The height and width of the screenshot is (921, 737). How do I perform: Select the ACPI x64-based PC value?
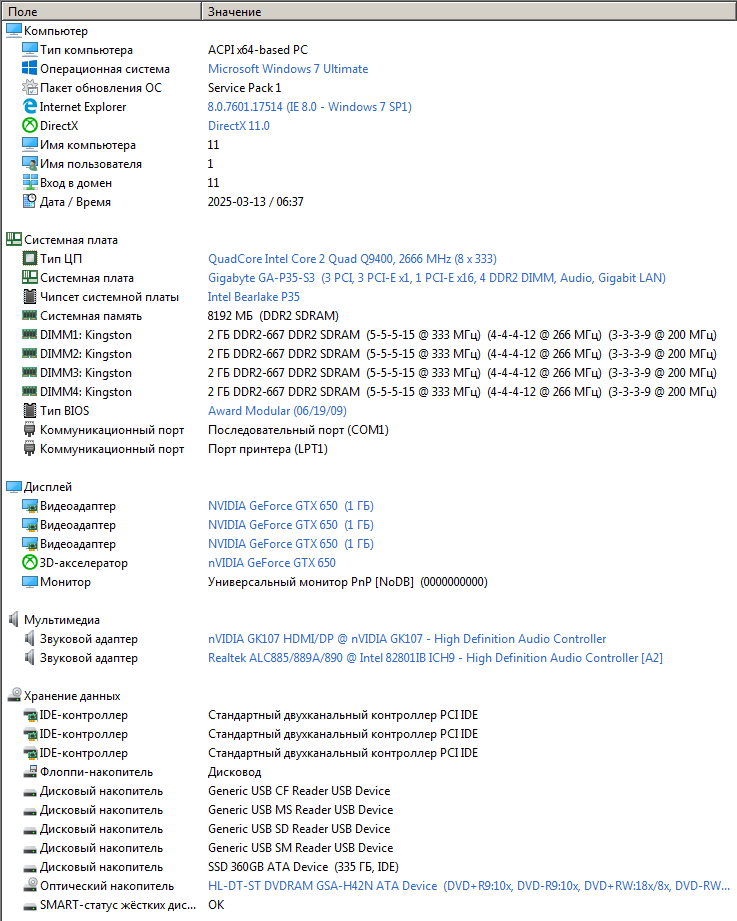258,49
